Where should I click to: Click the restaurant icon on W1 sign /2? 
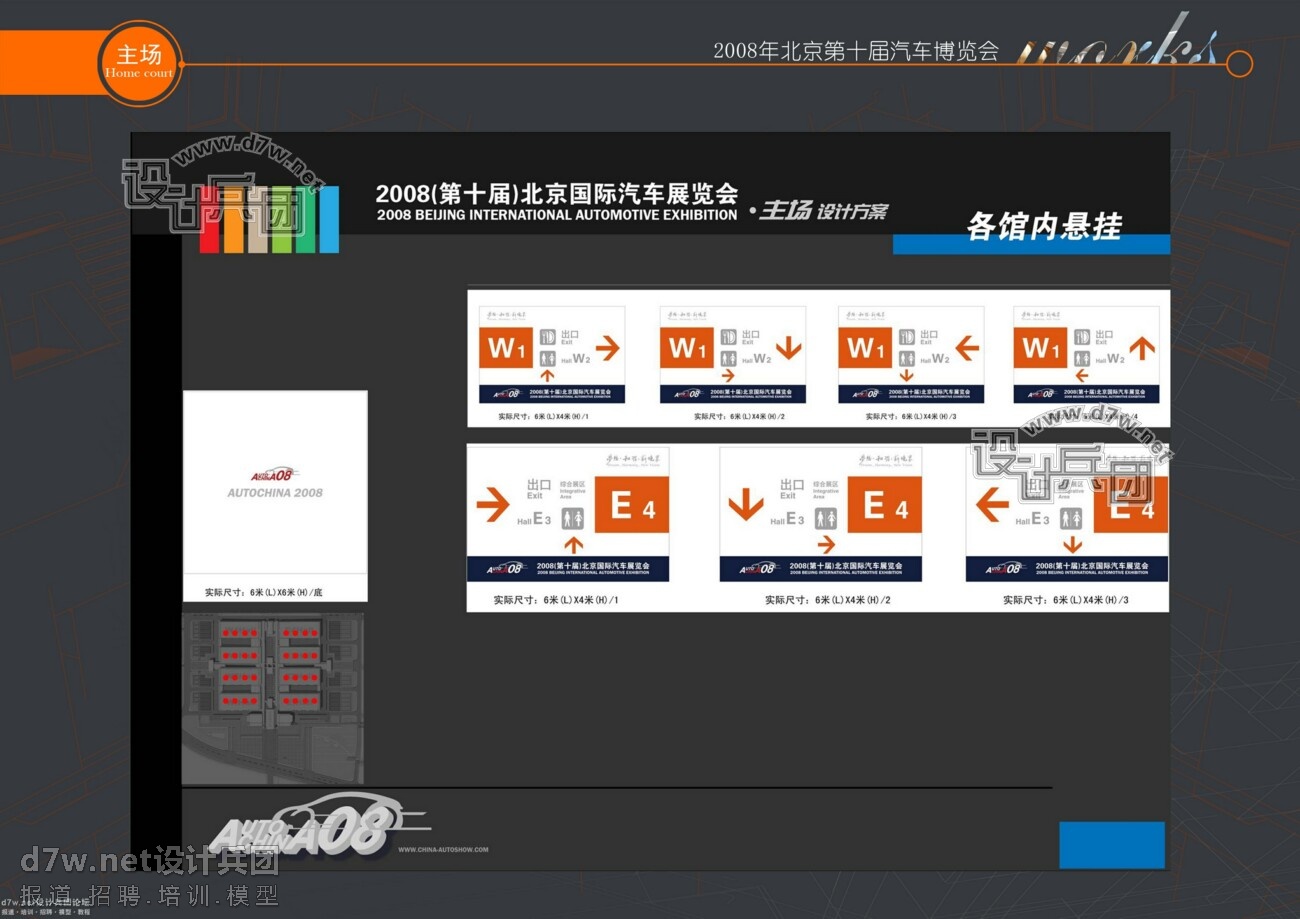728,337
